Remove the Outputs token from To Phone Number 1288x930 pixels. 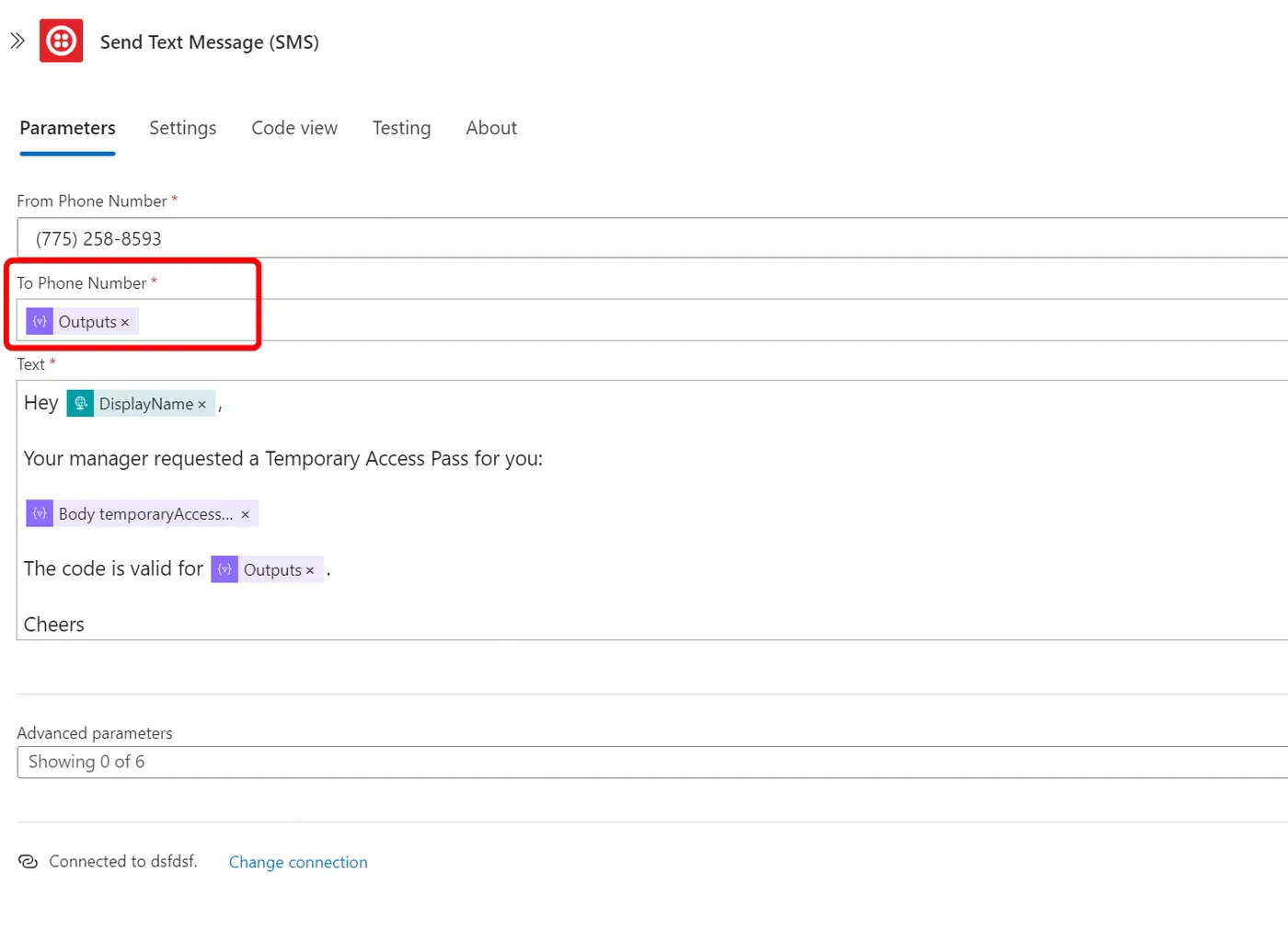point(125,323)
